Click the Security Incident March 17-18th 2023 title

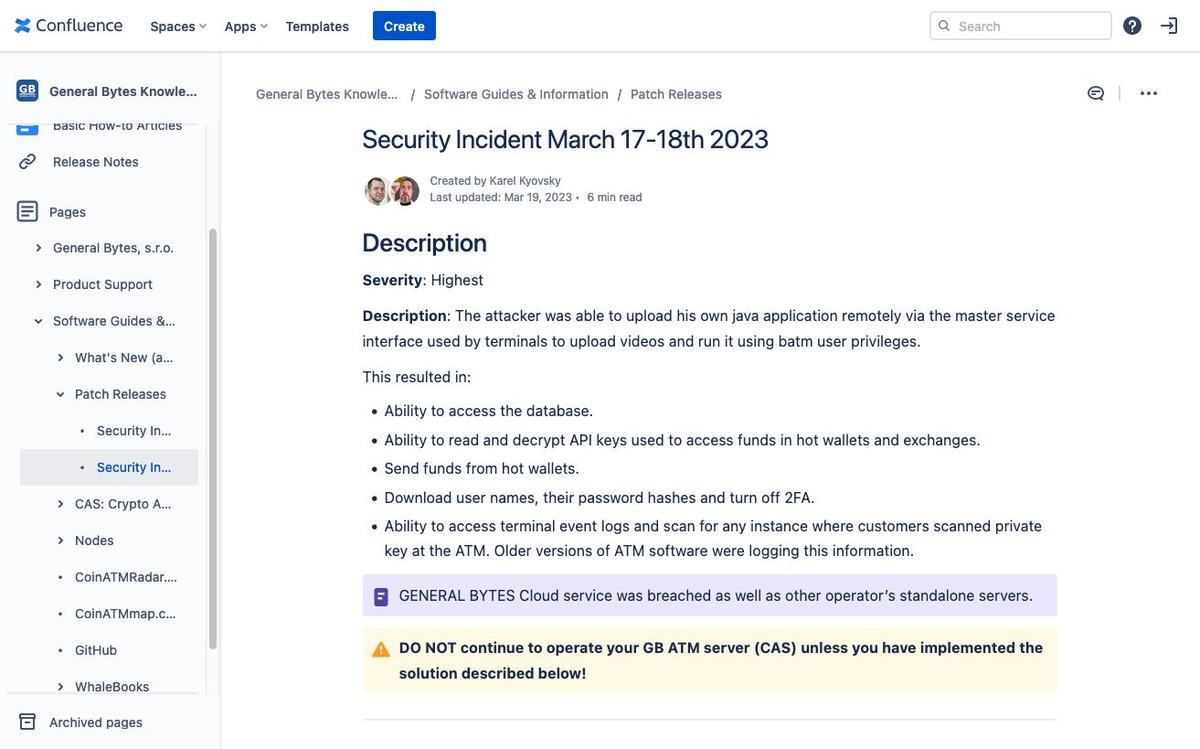565,139
